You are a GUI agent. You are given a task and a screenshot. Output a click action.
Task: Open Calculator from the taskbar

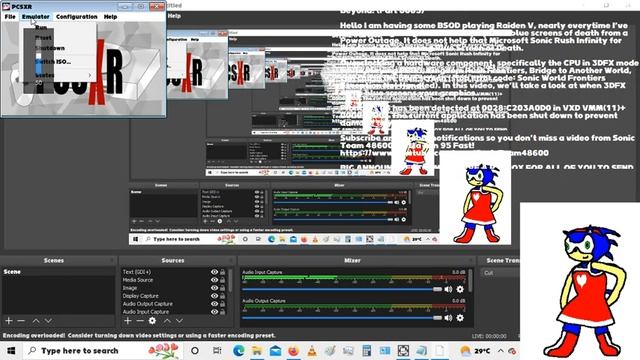point(367,351)
